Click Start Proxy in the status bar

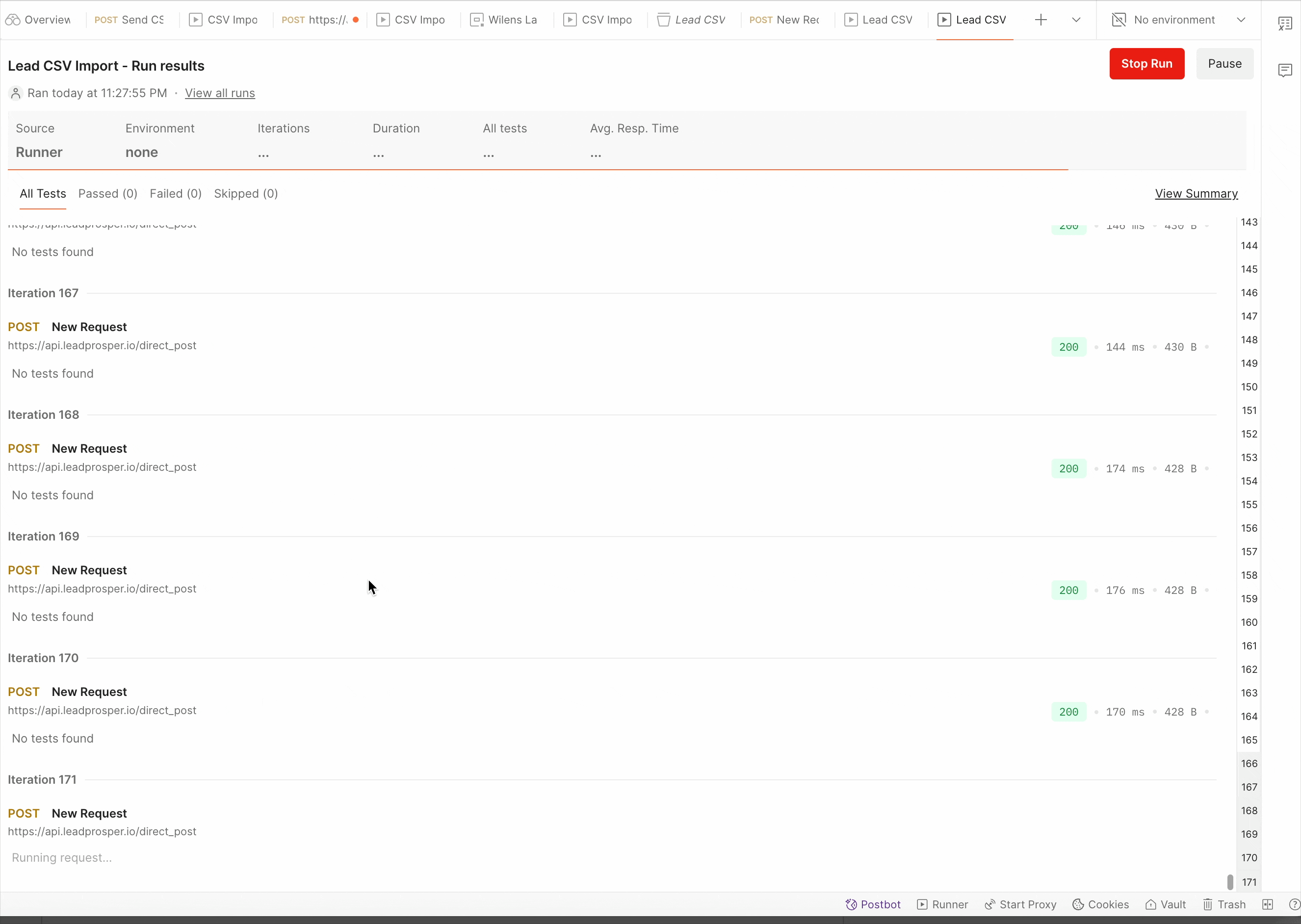pos(1020,905)
